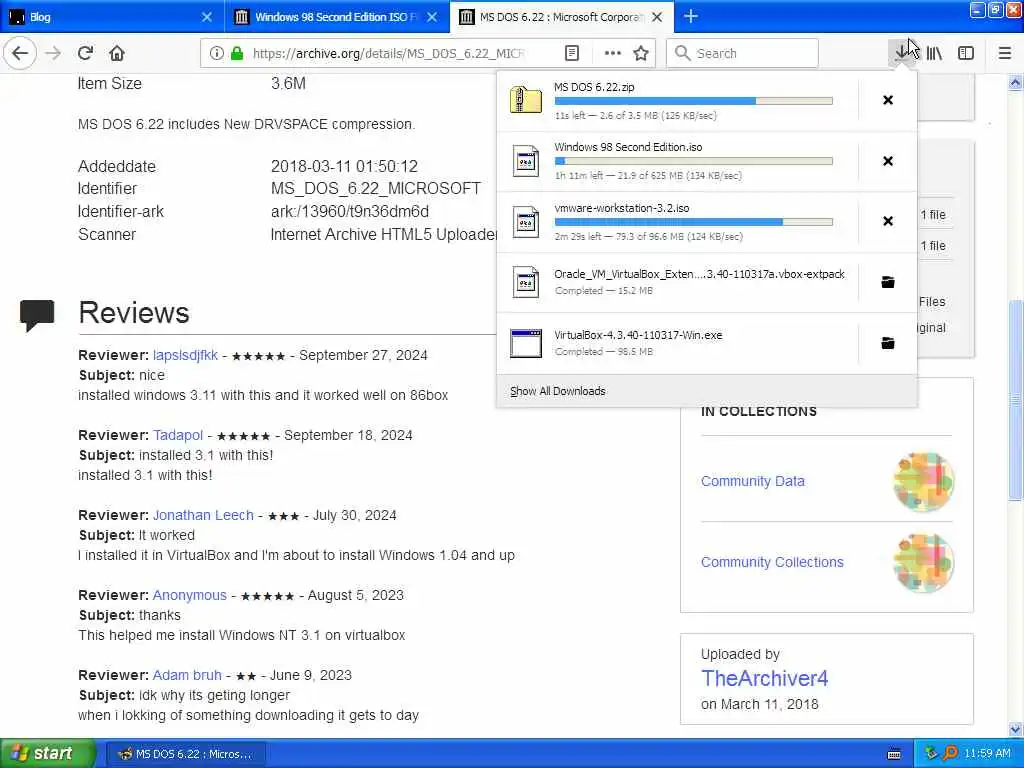Reload the current page

(x=86, y=53)
